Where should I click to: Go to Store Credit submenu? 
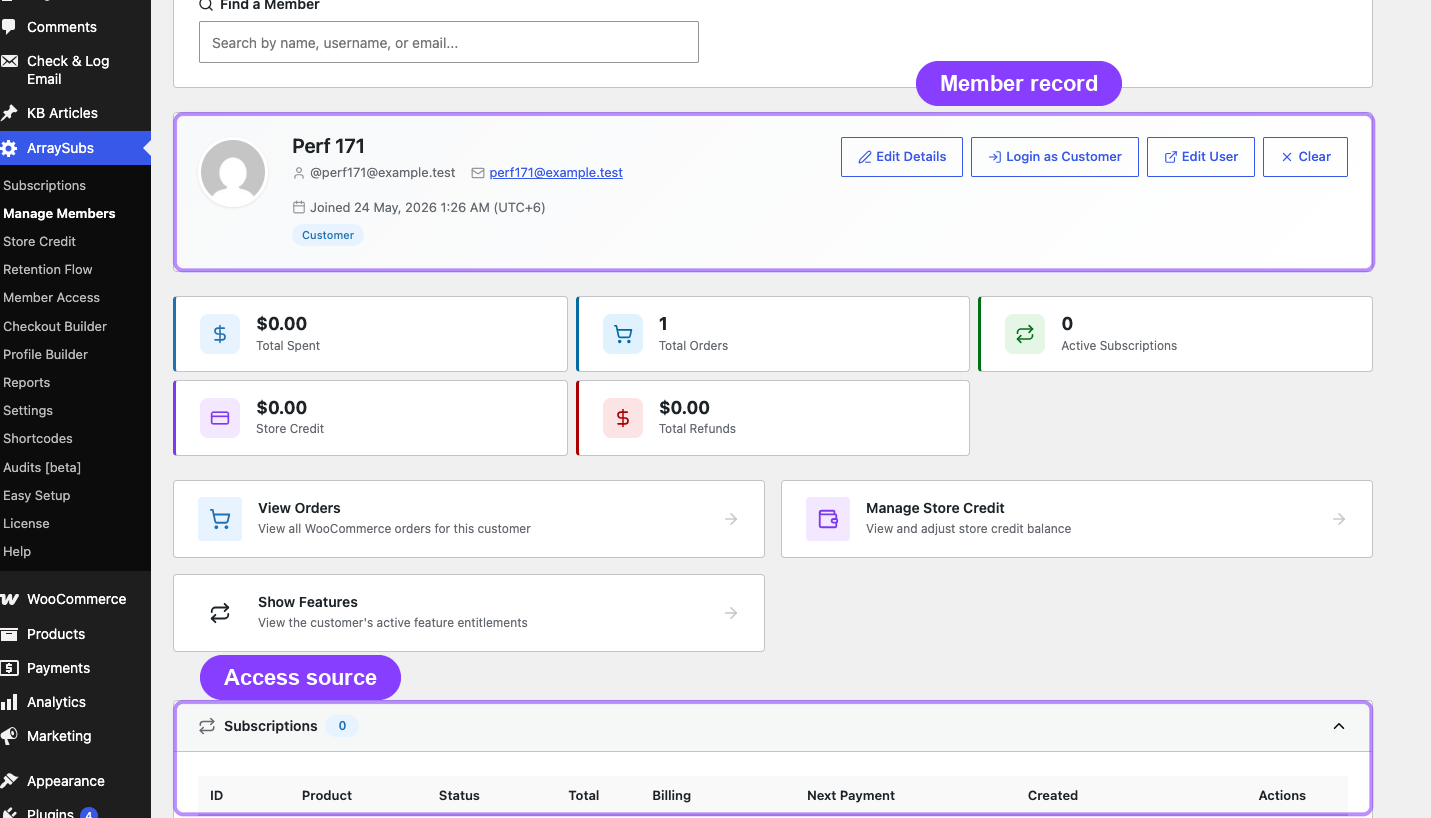click(x=39, y=241)
